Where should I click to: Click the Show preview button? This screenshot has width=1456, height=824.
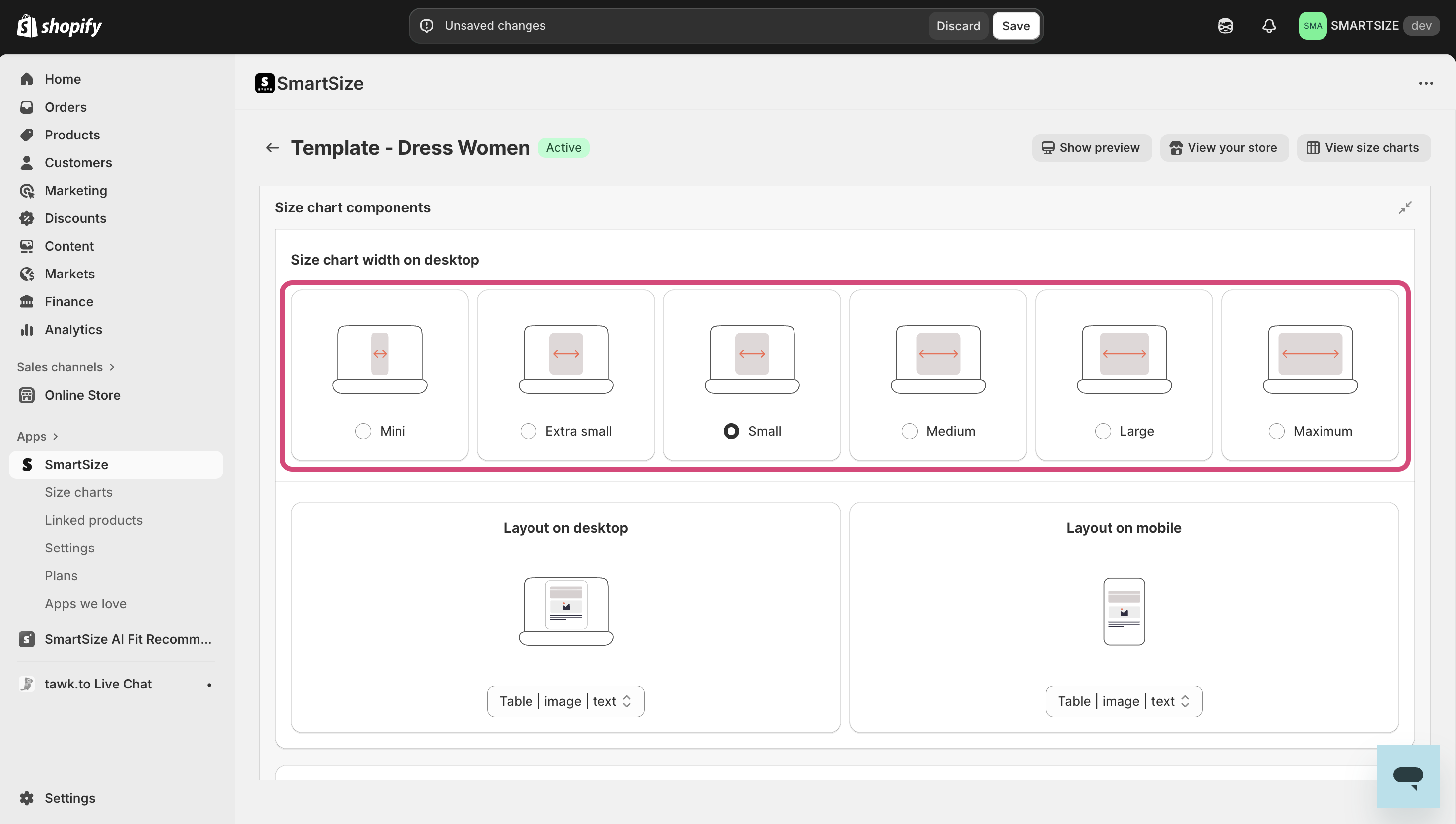1091,148
